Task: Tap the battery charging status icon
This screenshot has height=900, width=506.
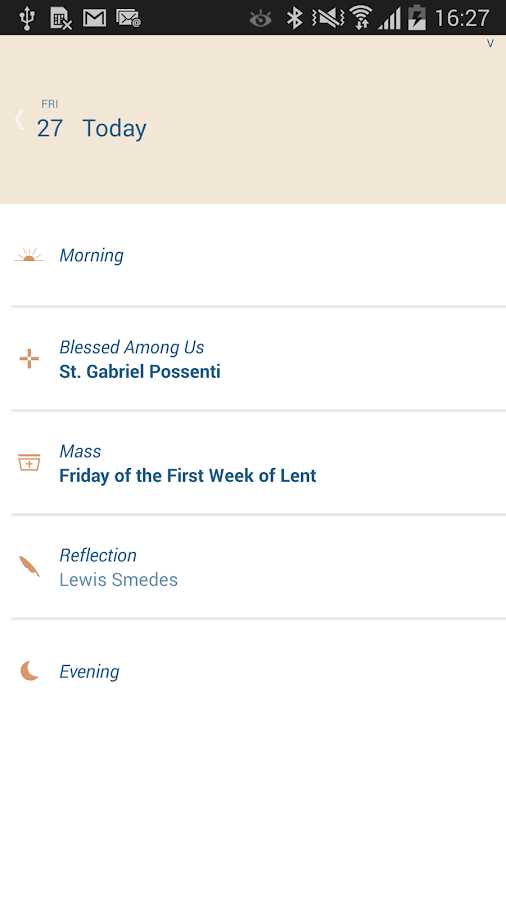Action: [417, 18]
